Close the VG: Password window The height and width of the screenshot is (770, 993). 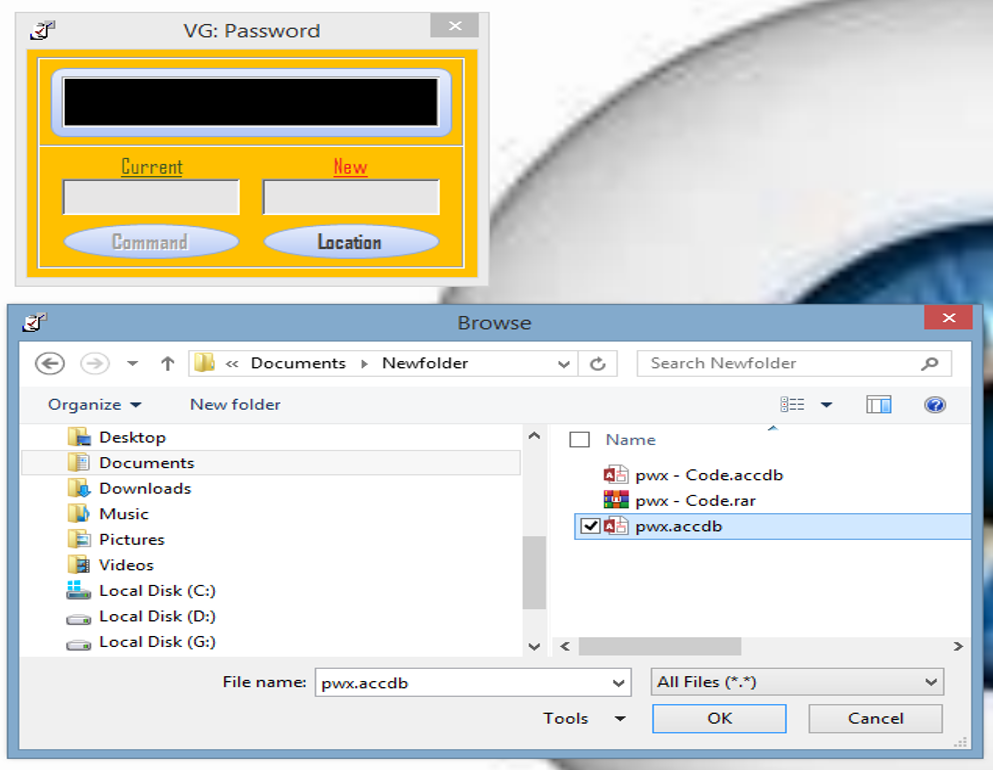pyautogui.click(x=454, y=25)
